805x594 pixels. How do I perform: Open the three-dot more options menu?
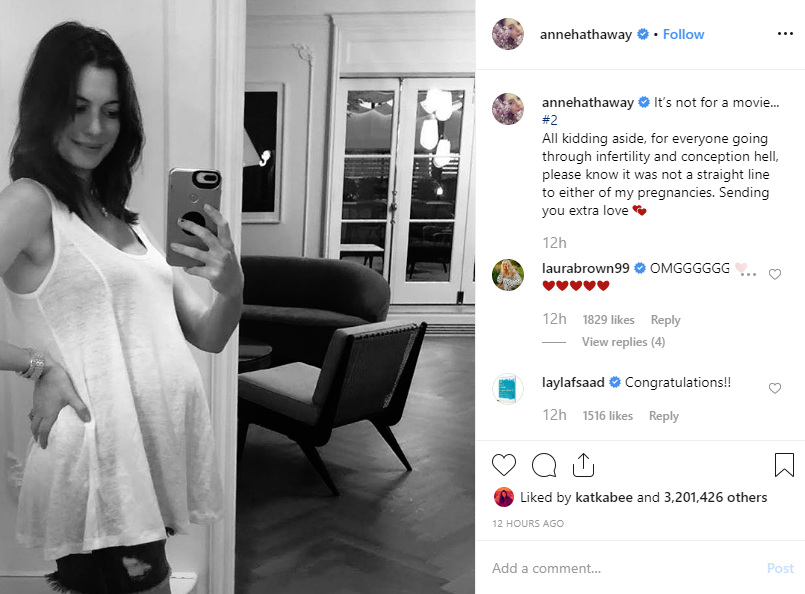(785, 34)
